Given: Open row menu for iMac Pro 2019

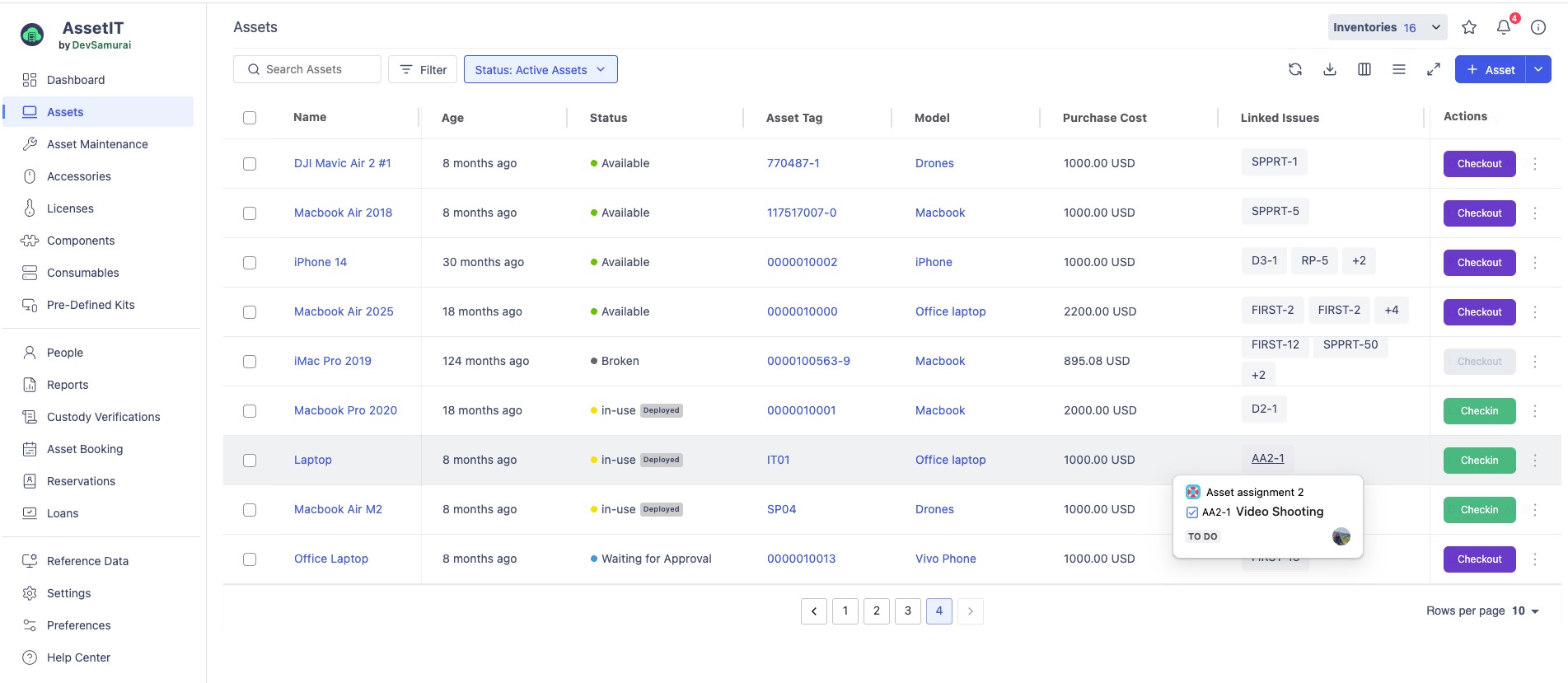Looking at the screenshot, I should pyautogui.click(x=1535, y=362).
